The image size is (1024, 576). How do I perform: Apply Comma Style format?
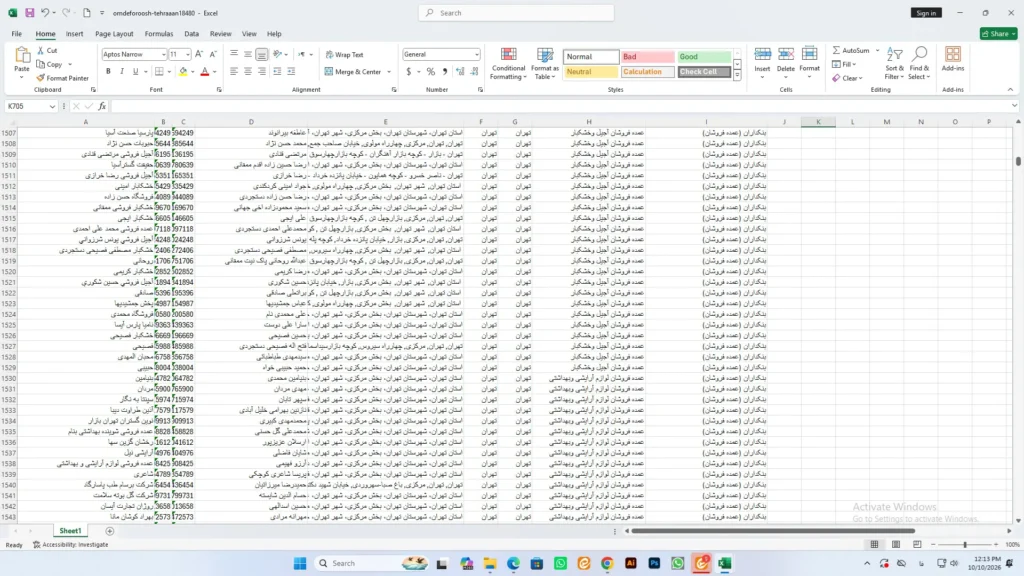[445, 71]
